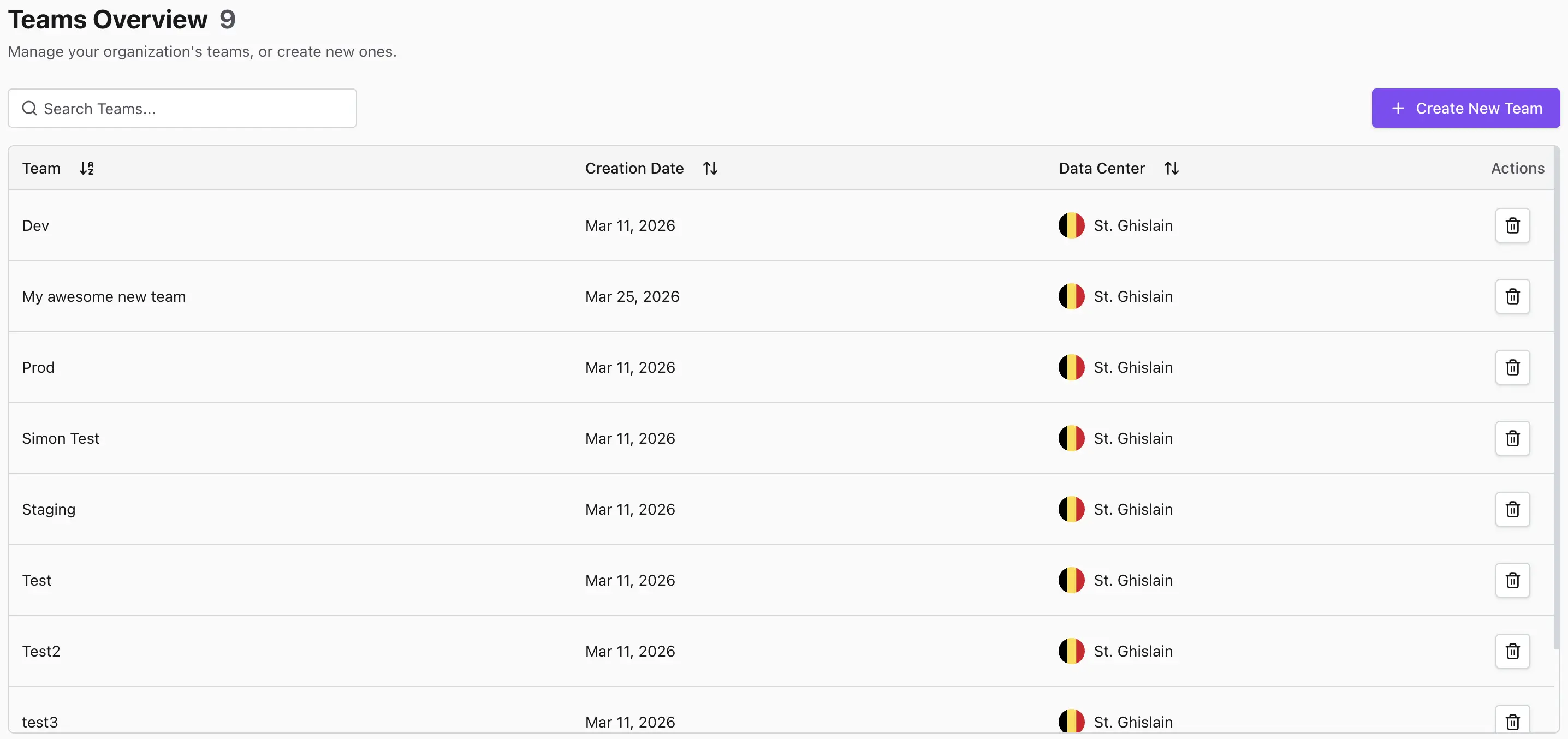Remove the Simon Test team

point(1512,438)
